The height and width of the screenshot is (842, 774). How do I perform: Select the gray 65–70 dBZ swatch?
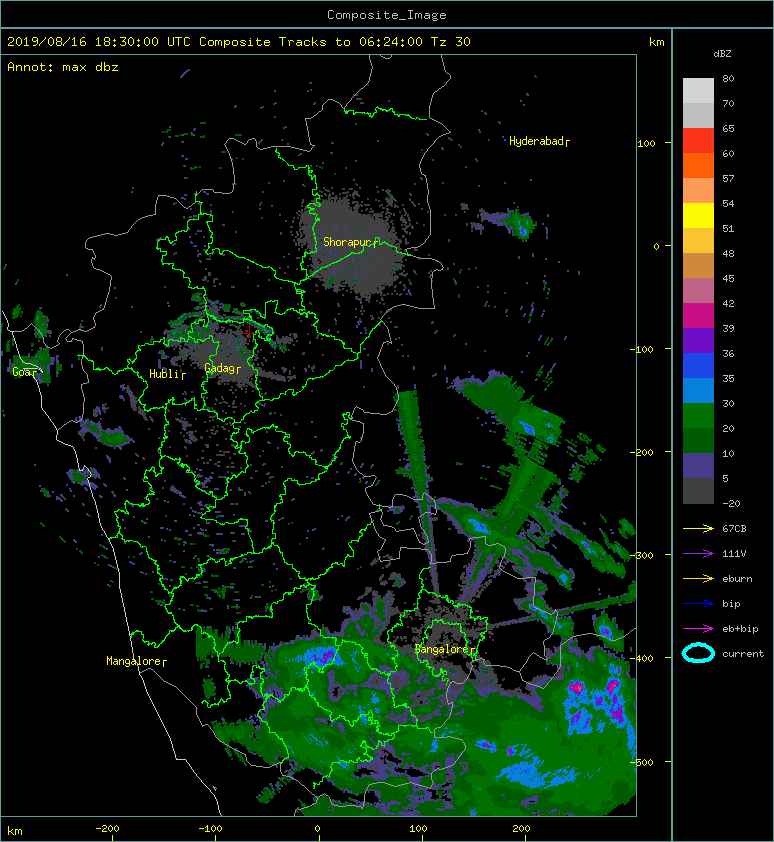[x=698, y=115]
